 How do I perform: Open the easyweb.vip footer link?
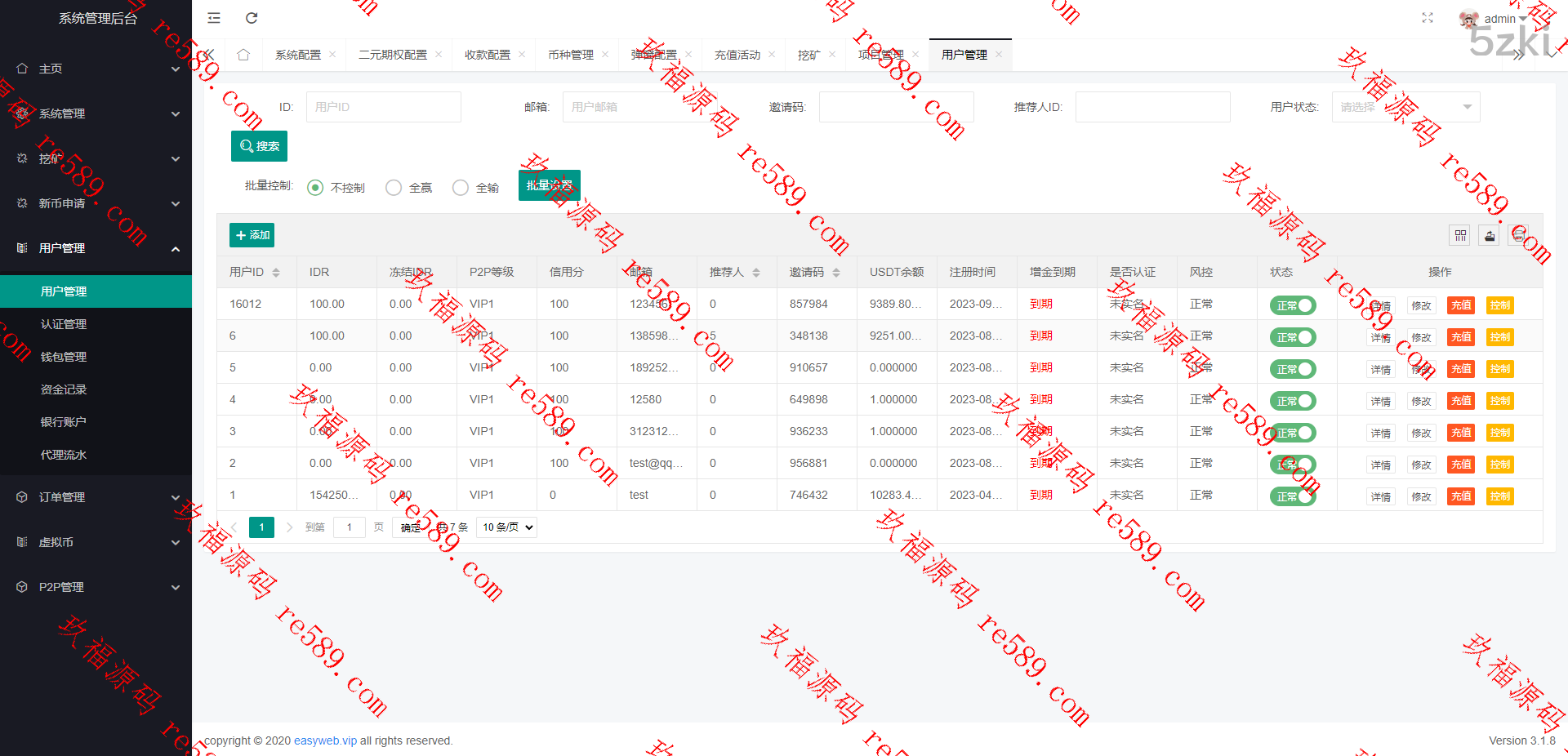325,740
